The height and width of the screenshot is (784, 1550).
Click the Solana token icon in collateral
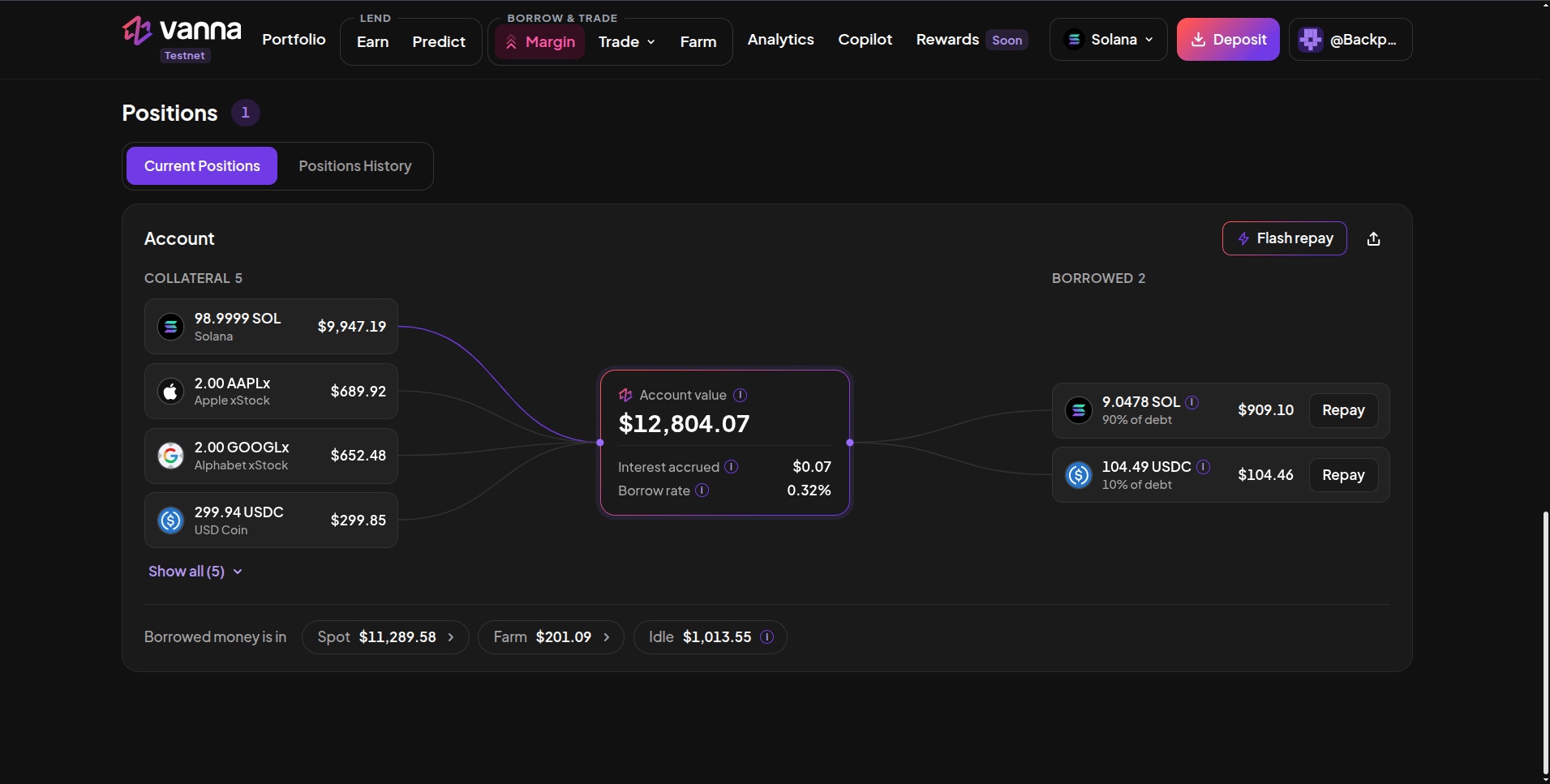pyautogui.click(x=170, y=327)
